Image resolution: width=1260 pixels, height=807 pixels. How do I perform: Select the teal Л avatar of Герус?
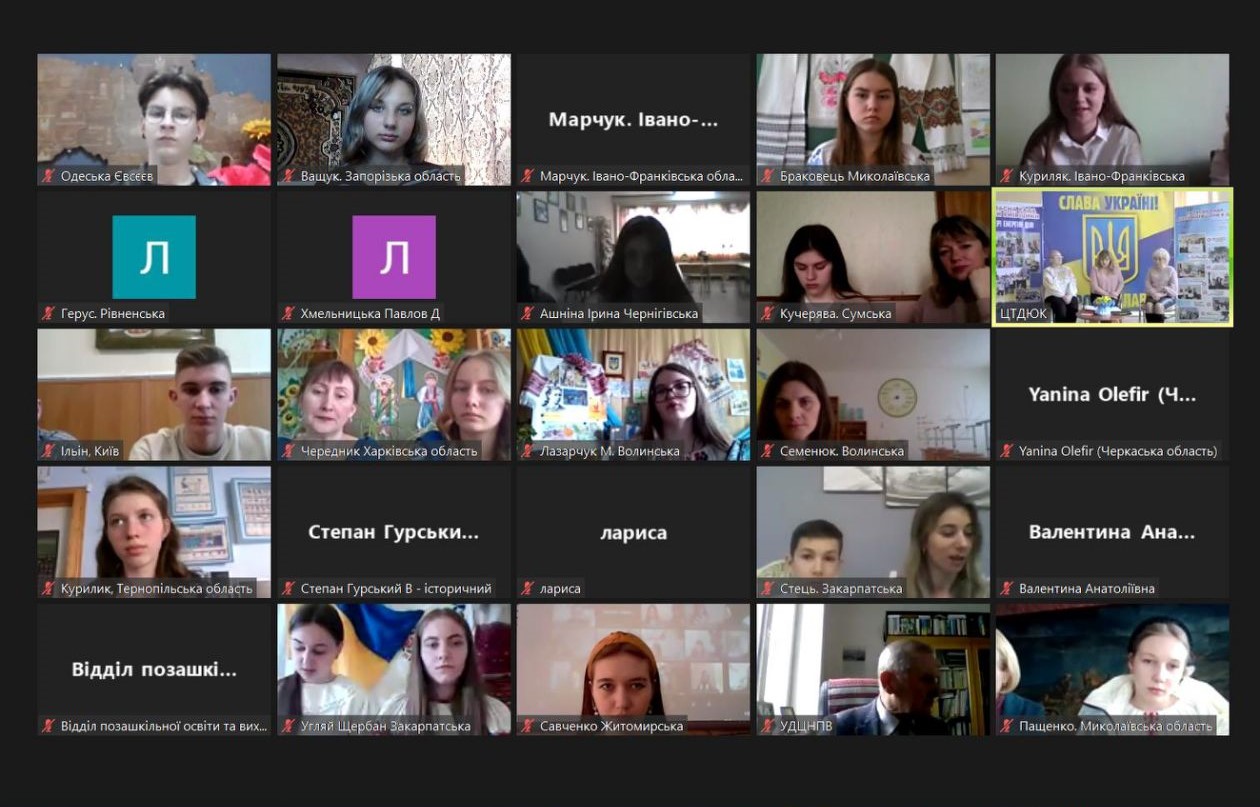[154, 257]
